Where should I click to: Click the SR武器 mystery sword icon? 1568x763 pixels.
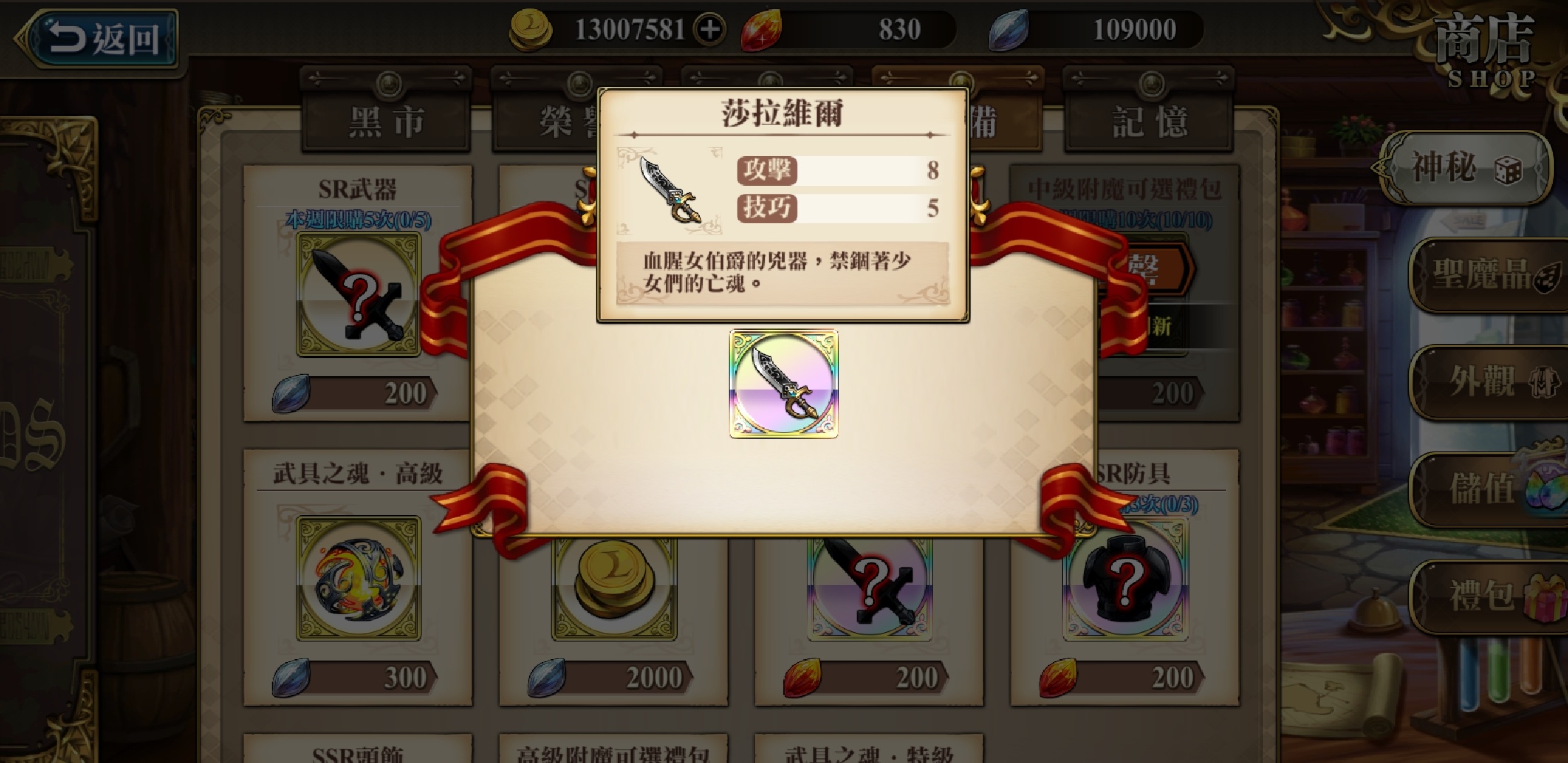click(x=359, y=295)
